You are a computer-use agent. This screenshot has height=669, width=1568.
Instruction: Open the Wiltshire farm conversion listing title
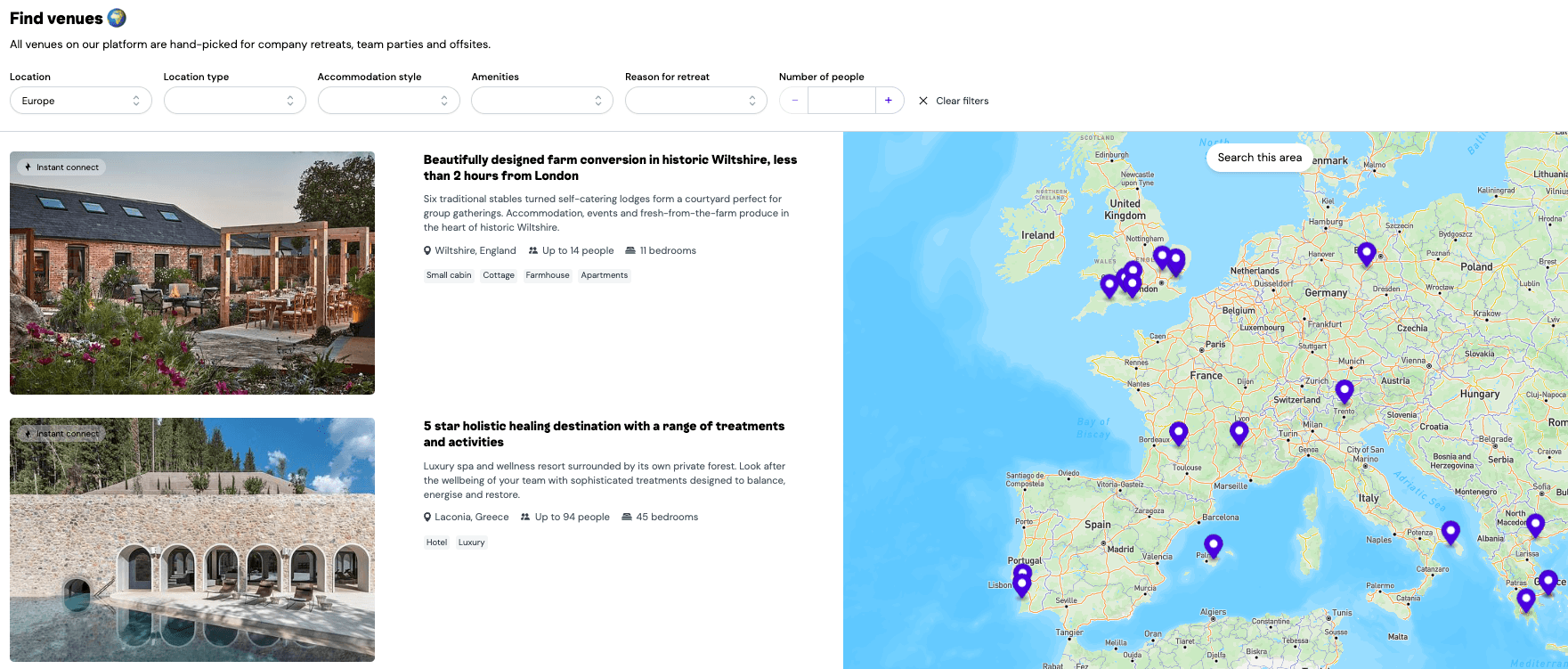(610, 167)
